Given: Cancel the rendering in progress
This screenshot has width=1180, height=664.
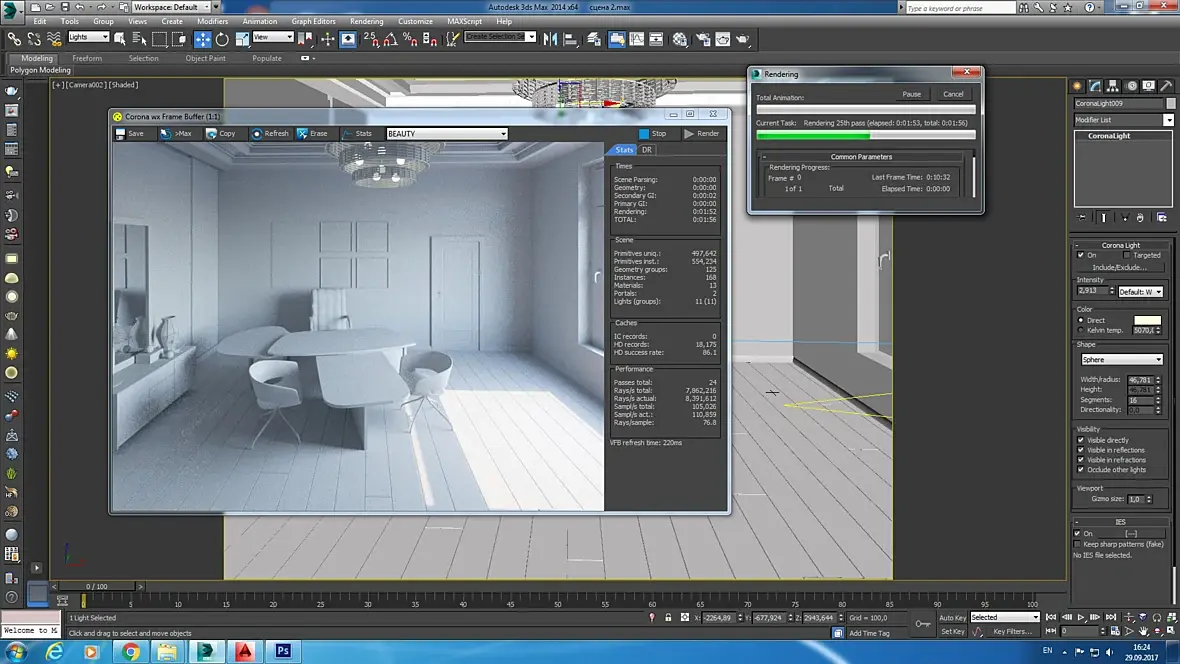Looking at the screenshot, I should coord(953,94).
